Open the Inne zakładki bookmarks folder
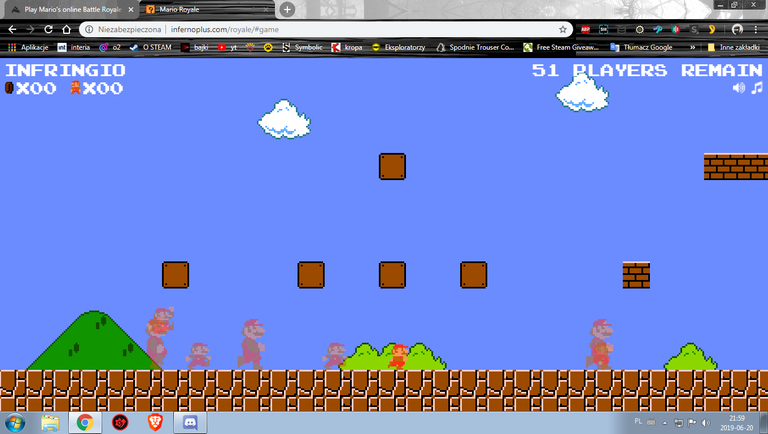768x434 pixels. click(733, 47)
